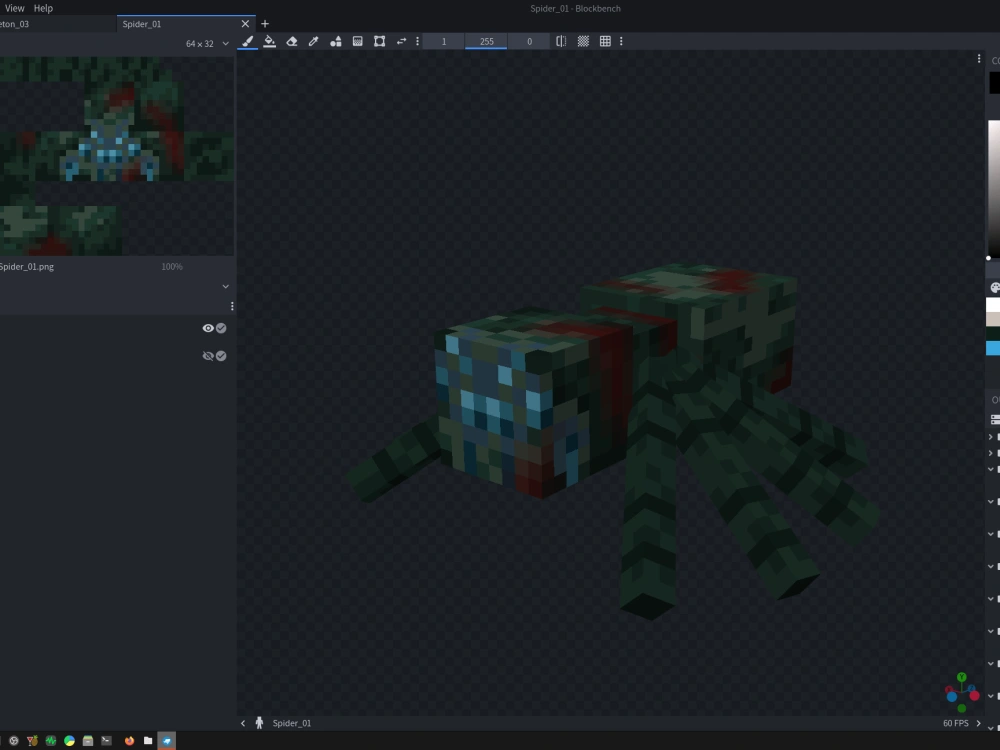Select the Paint Brush tool
Screen dimensions: 1000x750
248,41
